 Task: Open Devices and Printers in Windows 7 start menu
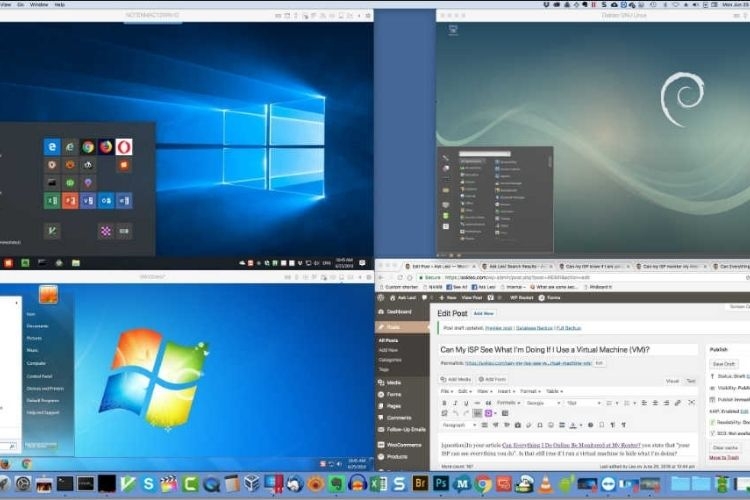point(45,389)
